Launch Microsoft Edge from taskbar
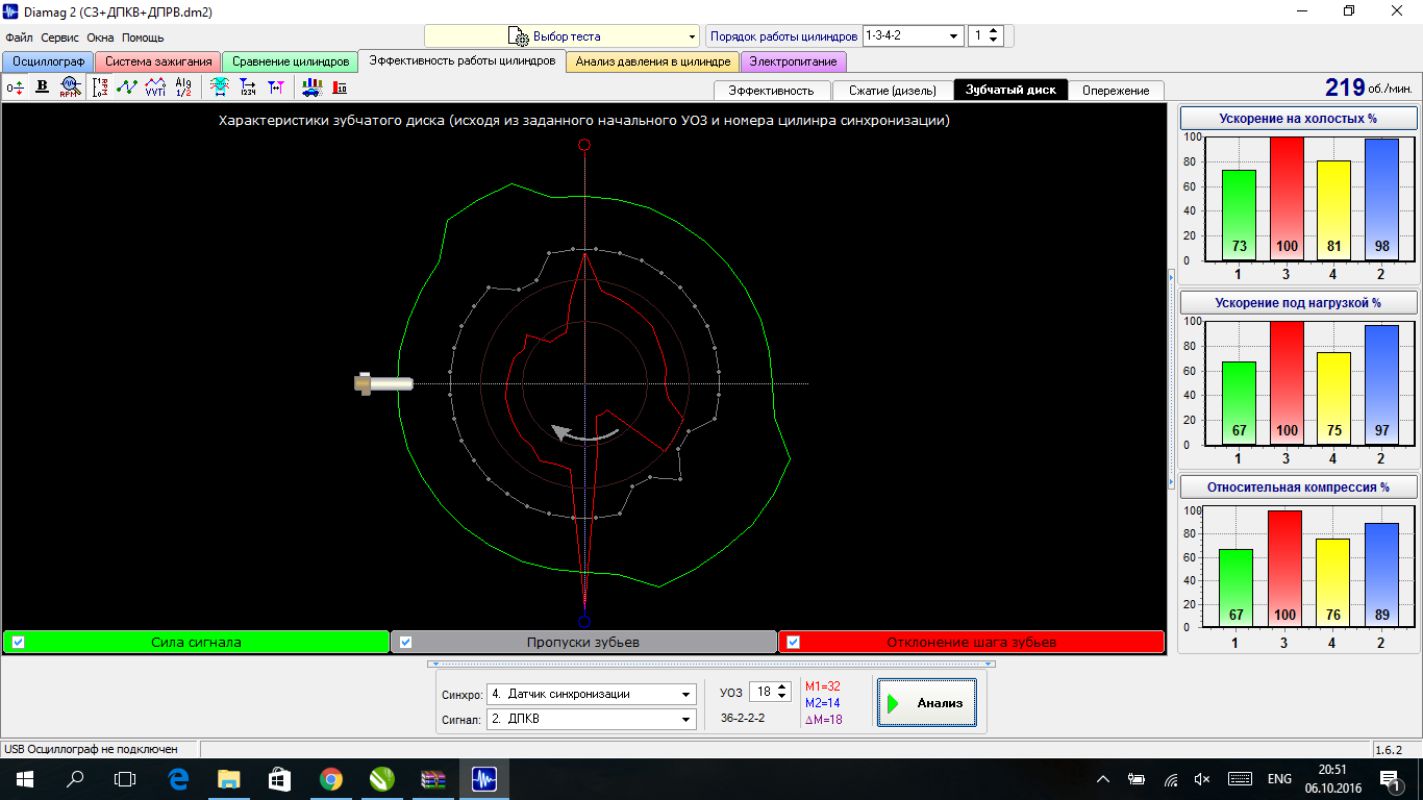 tap(179, 779)
